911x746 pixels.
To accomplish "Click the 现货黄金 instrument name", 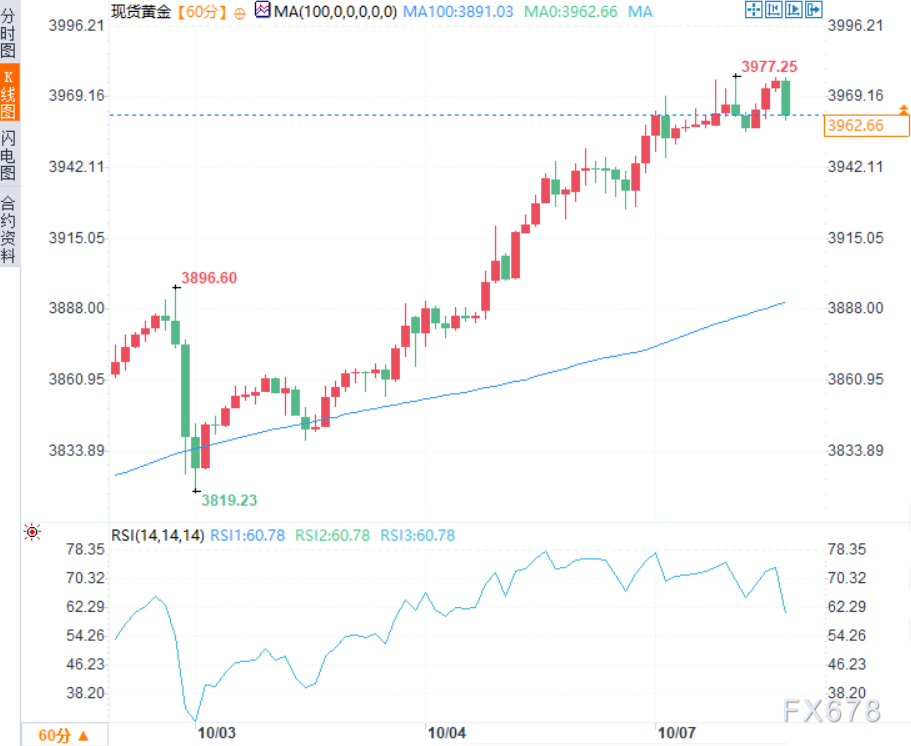I will [x=139, y=12].
